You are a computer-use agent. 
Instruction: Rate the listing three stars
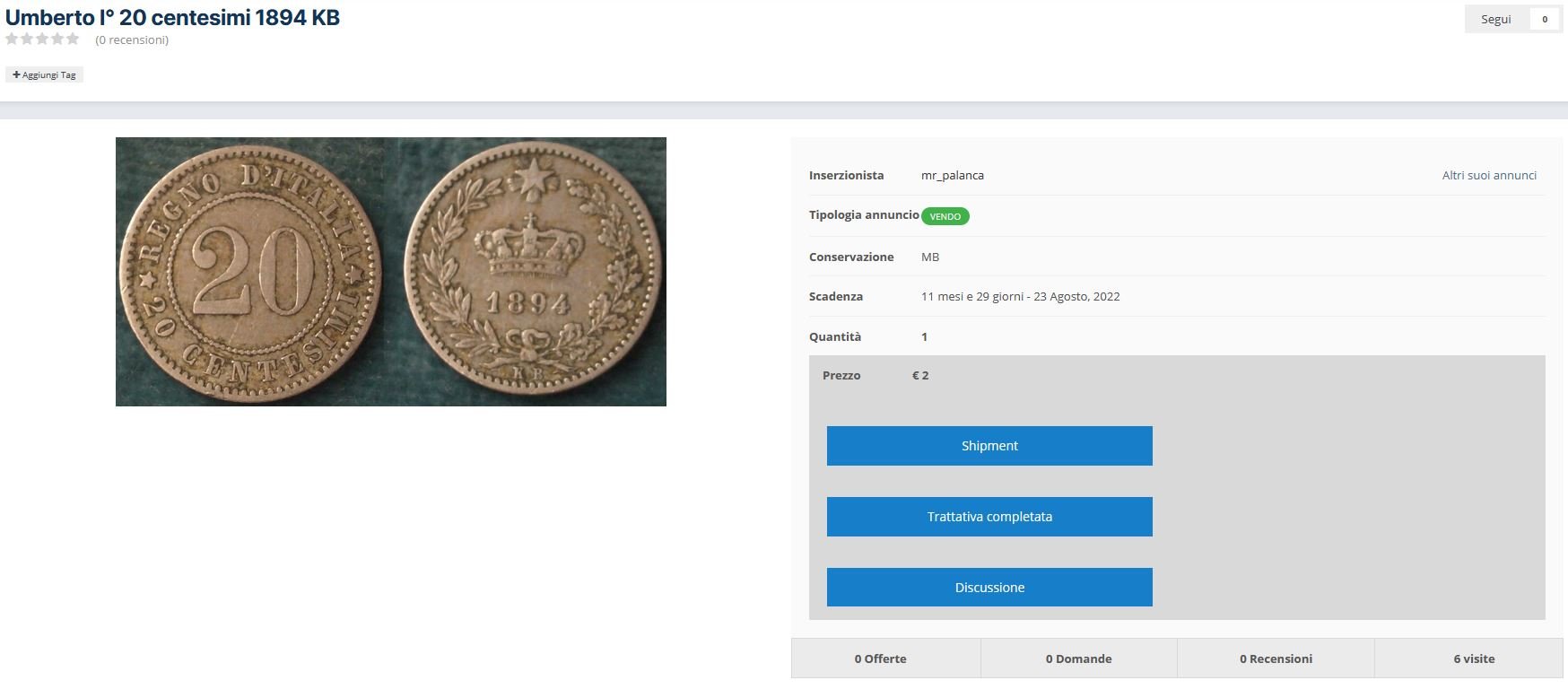coord(42,39)
